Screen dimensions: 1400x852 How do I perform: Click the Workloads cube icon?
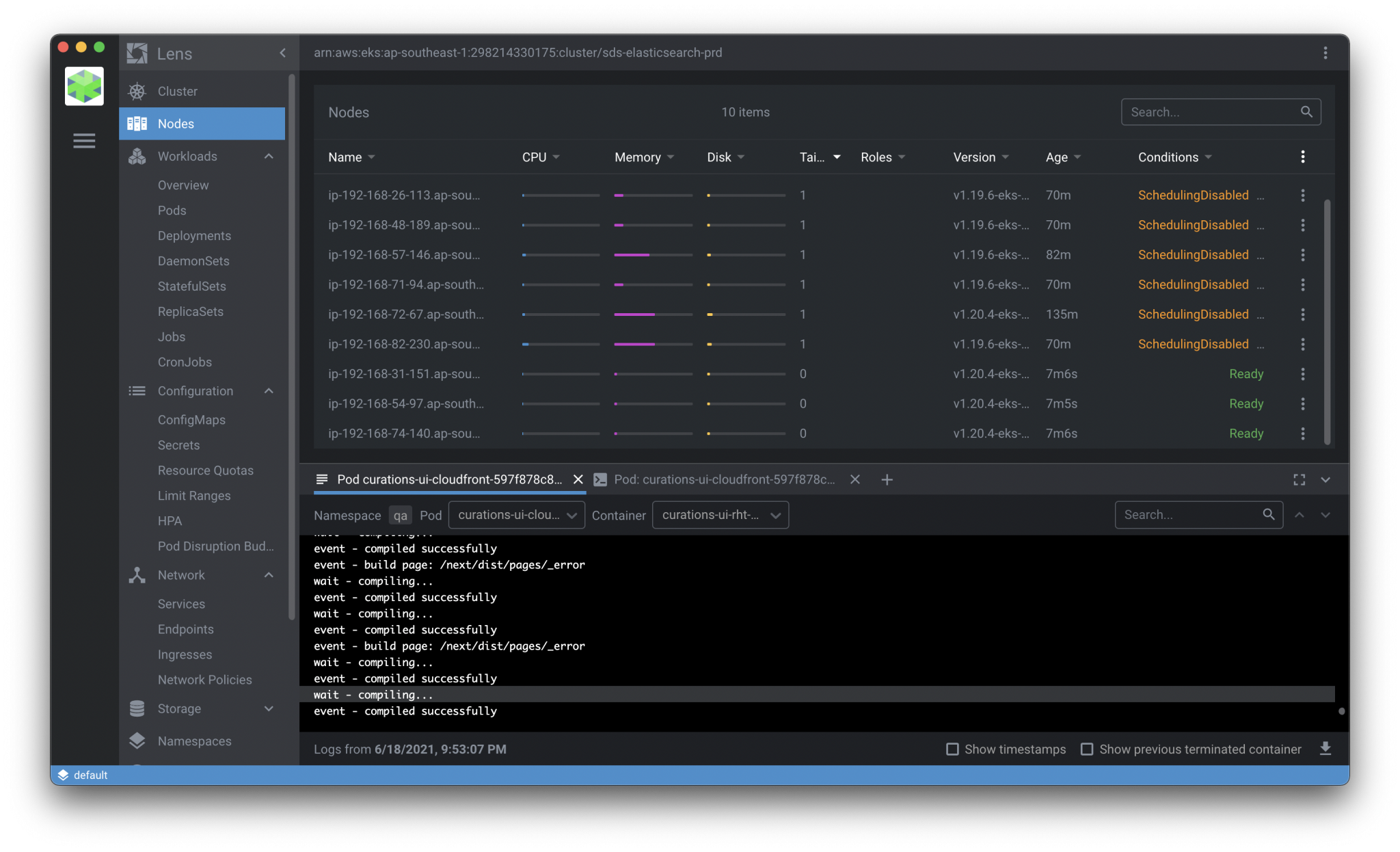[137, 156]
